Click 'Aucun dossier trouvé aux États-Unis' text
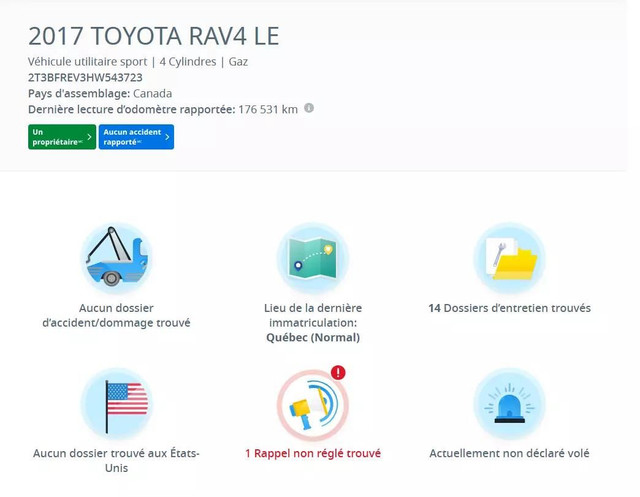This screenshot has width=640, height=497. (x=116, y=461)
